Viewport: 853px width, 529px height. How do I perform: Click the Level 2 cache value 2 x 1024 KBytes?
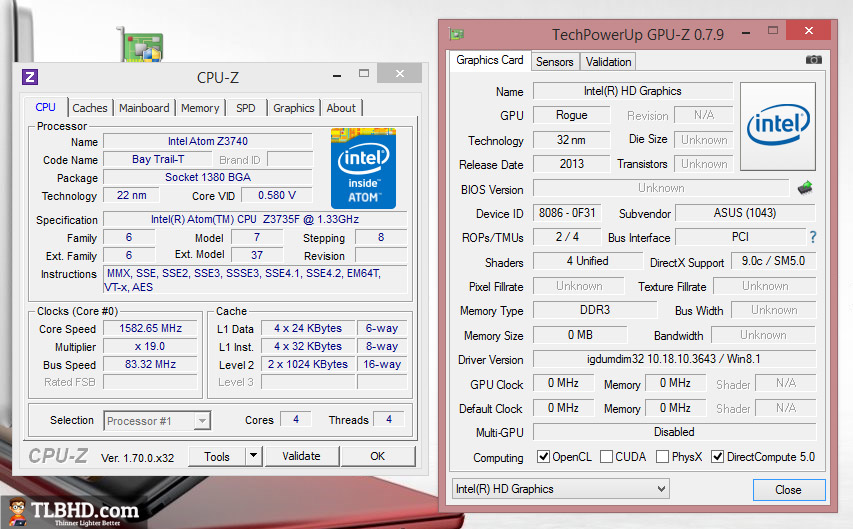tap(308, 364)
